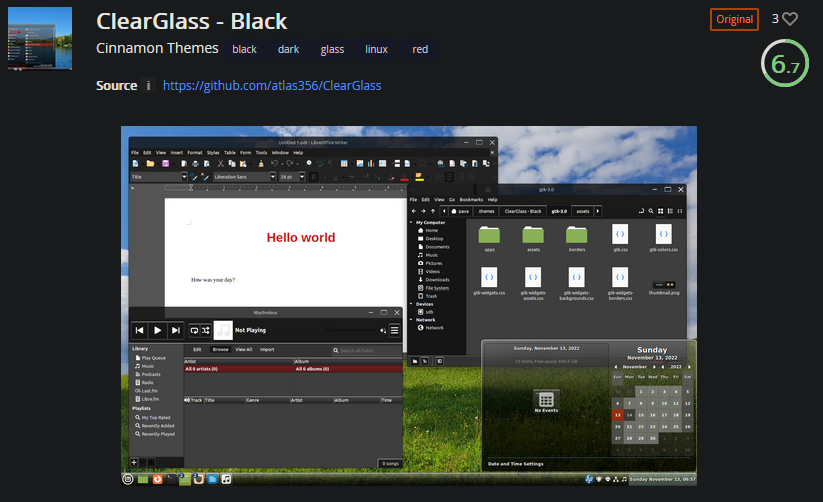This screenshot has height=502, width=823.
Task: Click the Play button in Rhythmbox
Action: tap(157, 330)
